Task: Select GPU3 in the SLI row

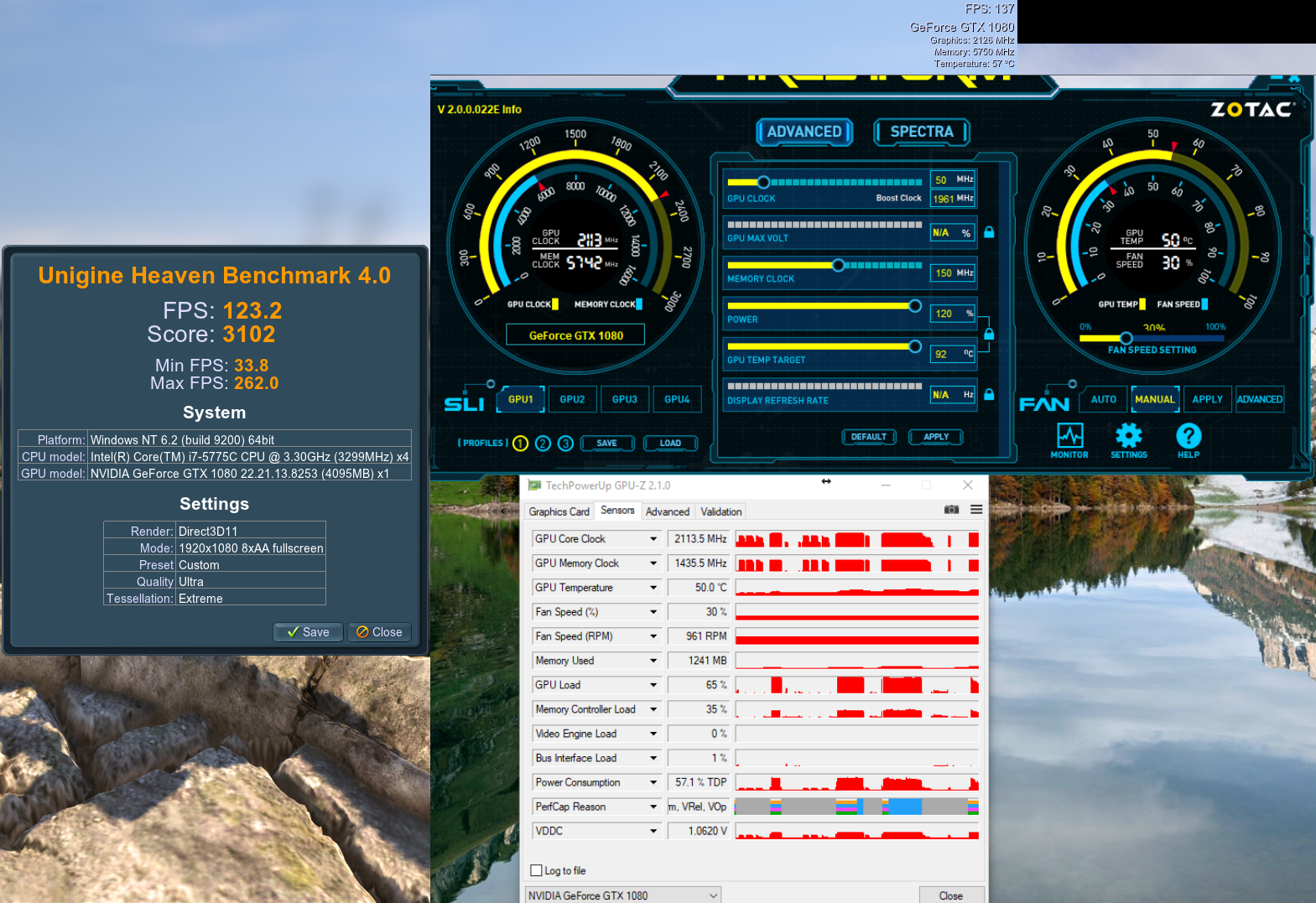Action: [625, 400]
